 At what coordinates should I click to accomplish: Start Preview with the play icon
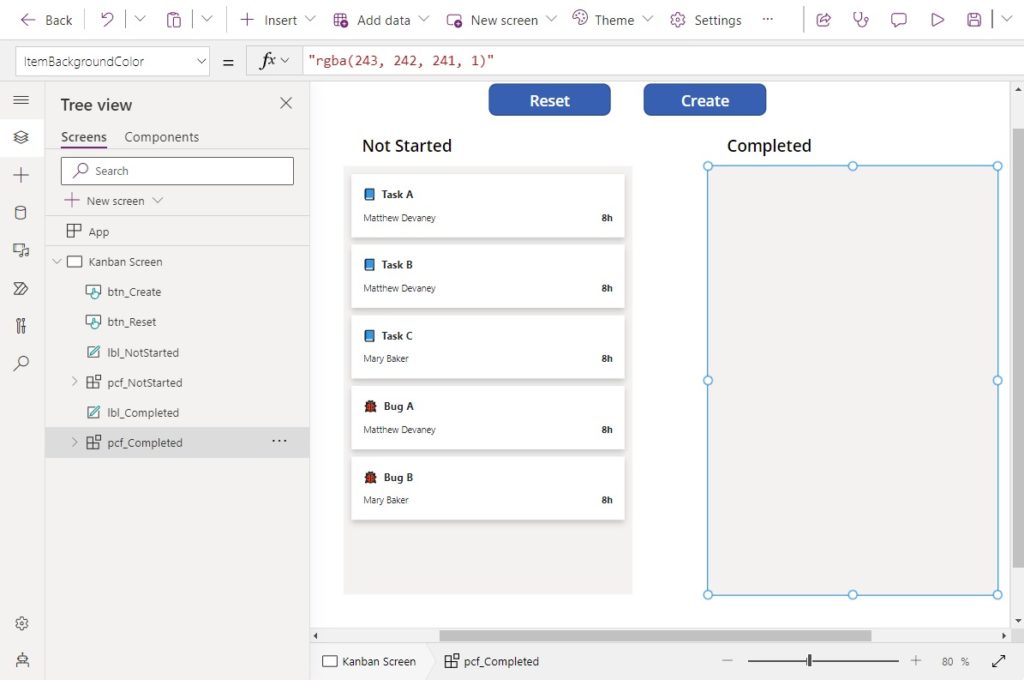pyautogui.click(x=939, y=19)
